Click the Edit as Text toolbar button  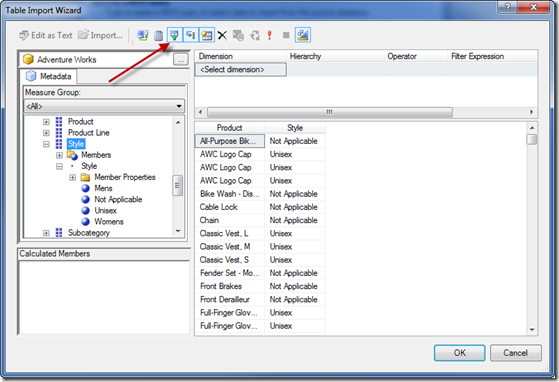[46, 35]
